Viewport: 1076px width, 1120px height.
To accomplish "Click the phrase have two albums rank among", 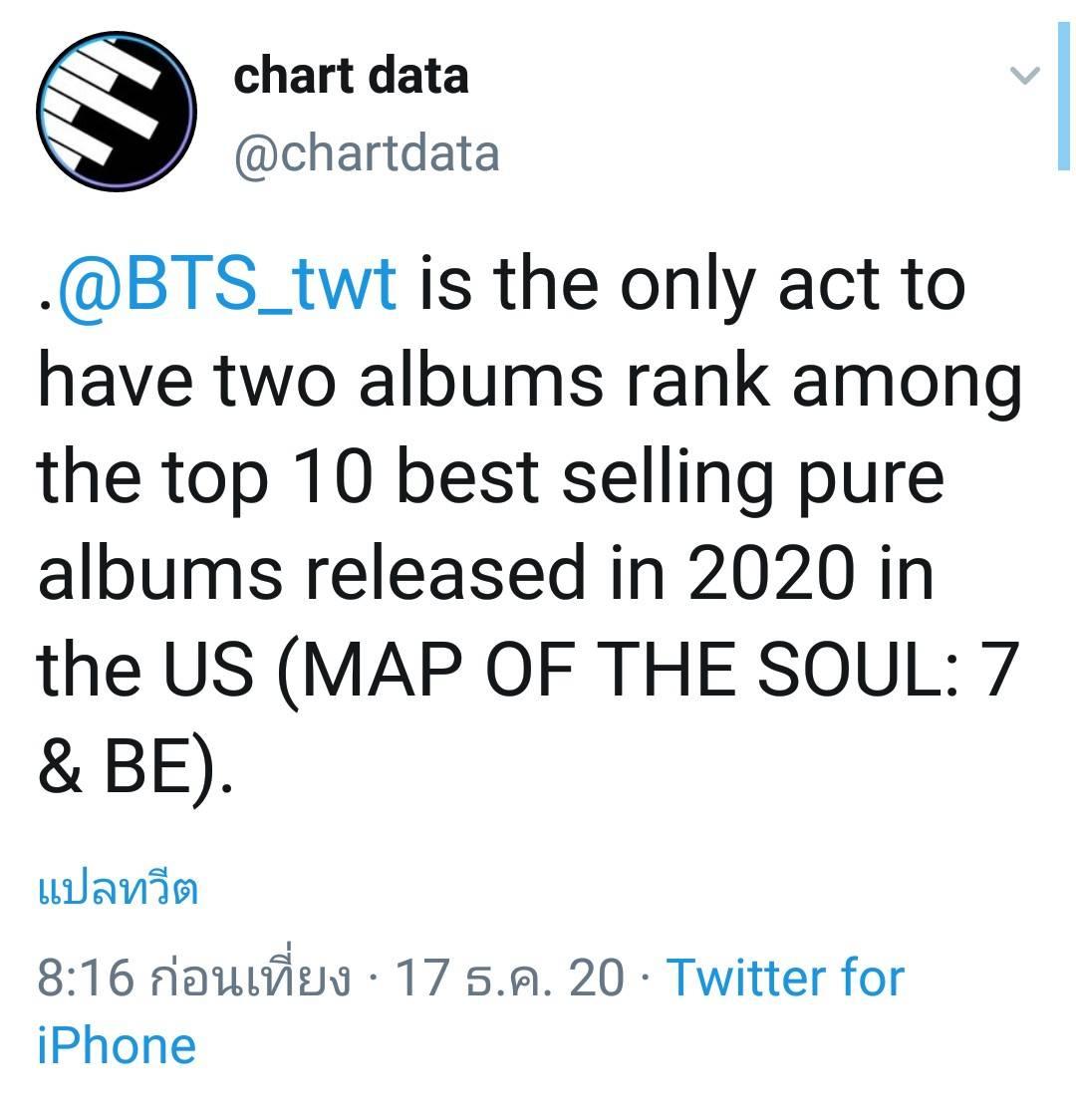I will click(530, 383).
